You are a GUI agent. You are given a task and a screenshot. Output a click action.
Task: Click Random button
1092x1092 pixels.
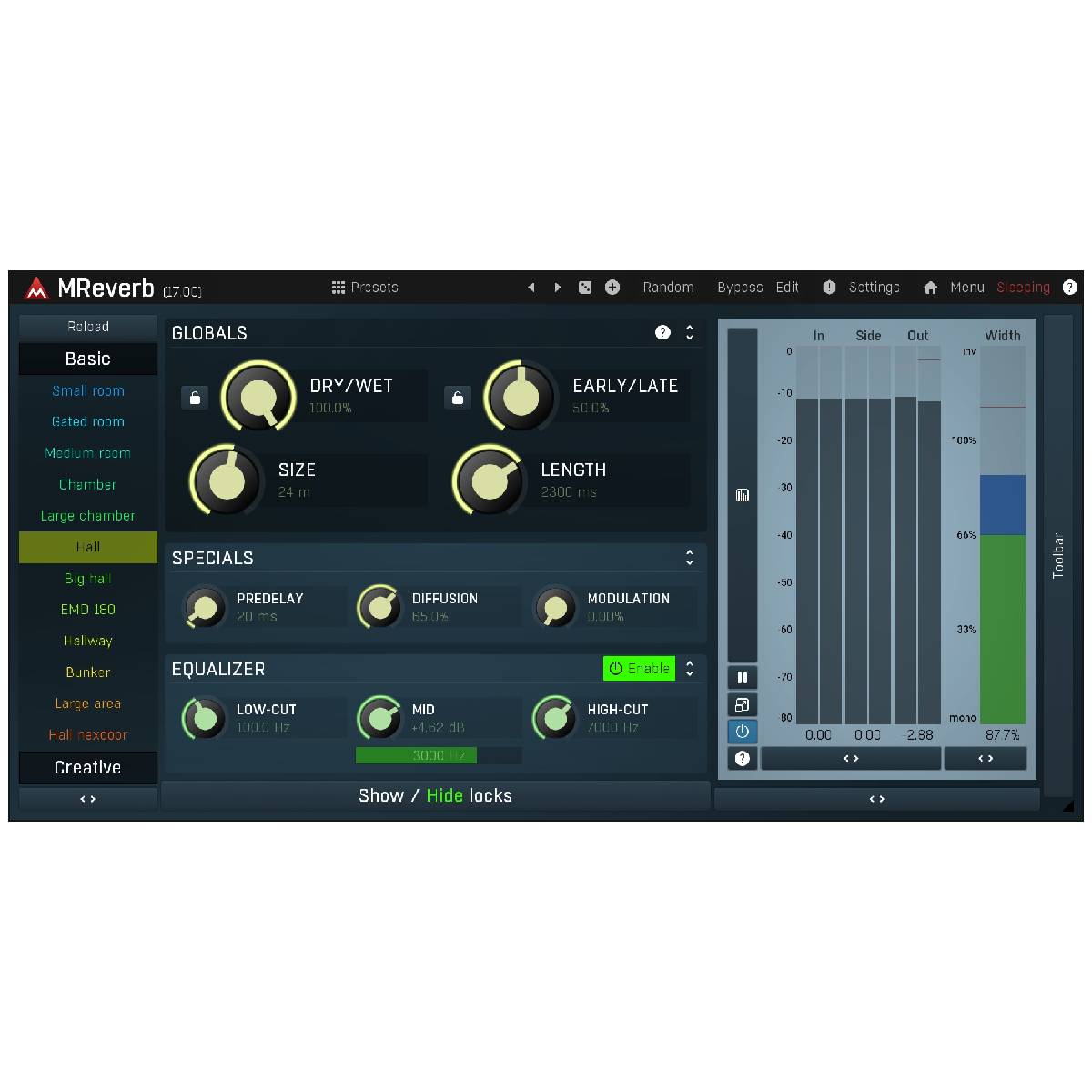pos(668,288)
